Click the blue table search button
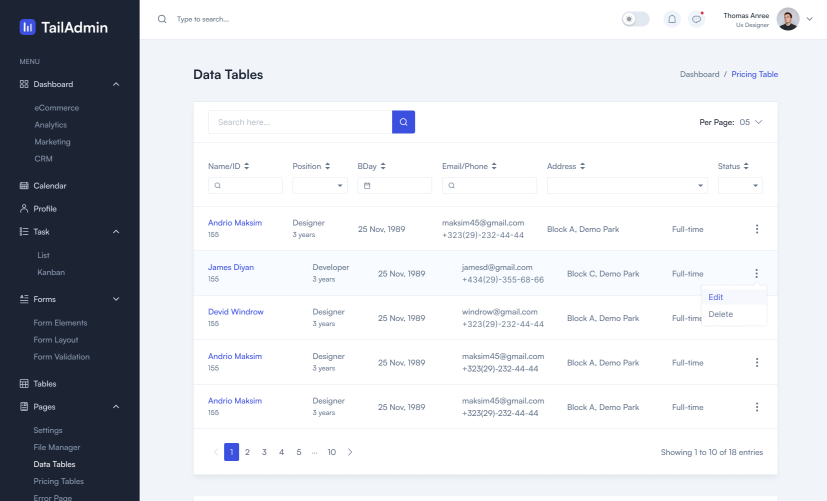The width and height of the screenshot is (827, 501). tap(403, 122)
